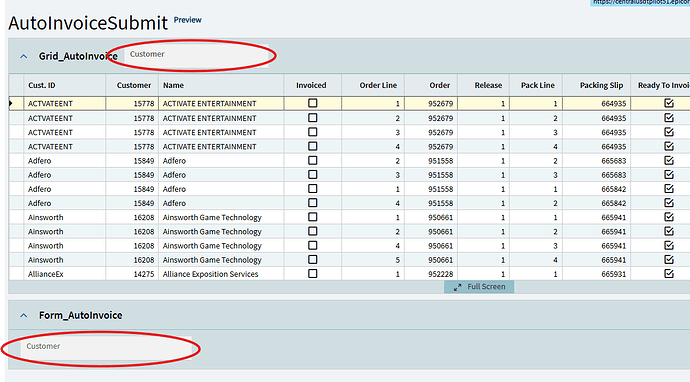Click packing slip 665931

[x=613, y=274]
